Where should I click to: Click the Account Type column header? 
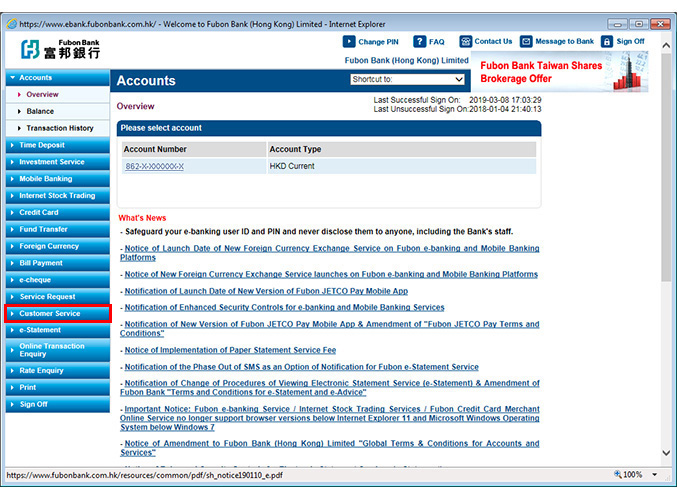[x=402, y=149]
